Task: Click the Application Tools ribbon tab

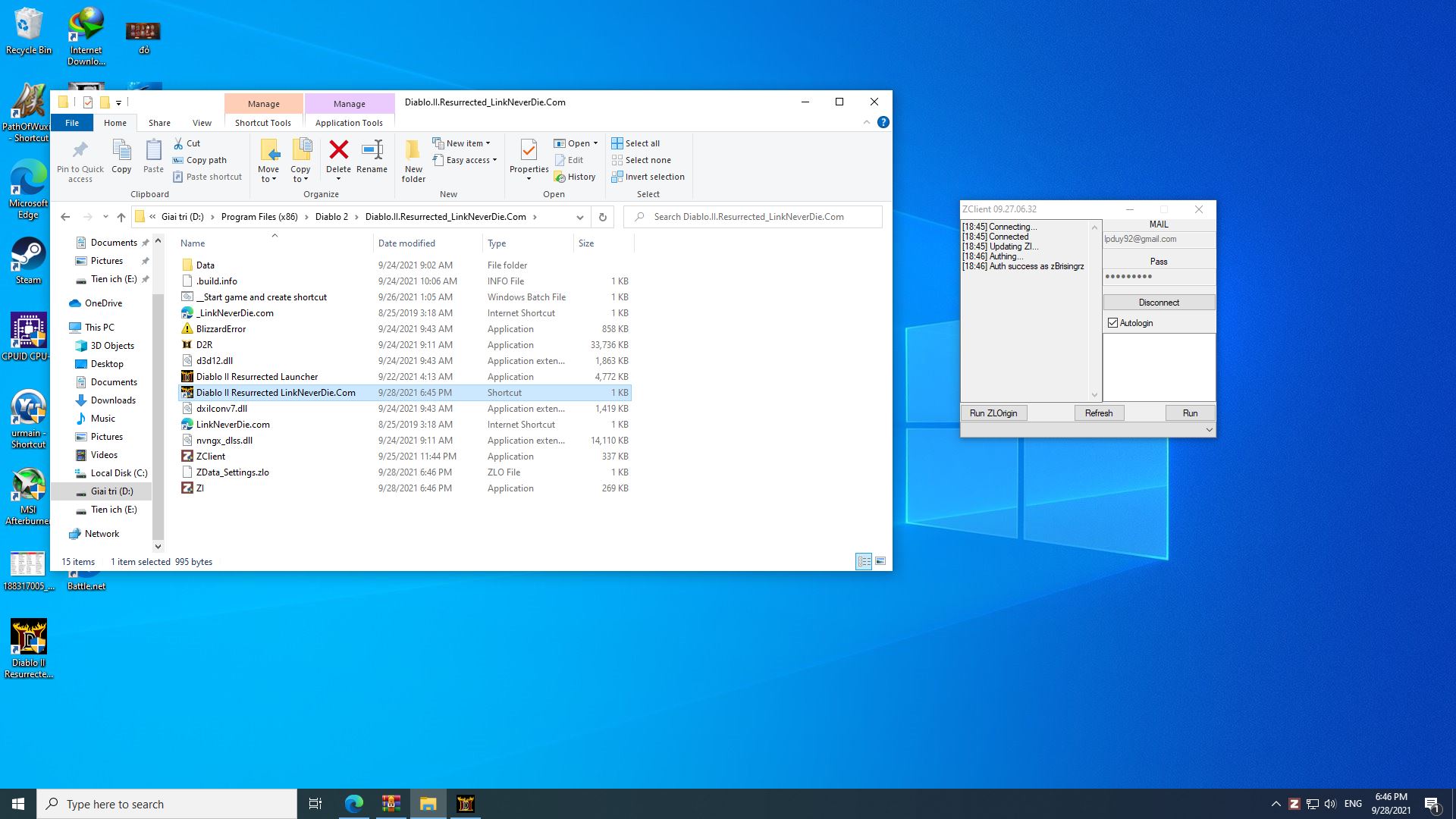Action: coord(349,121)
